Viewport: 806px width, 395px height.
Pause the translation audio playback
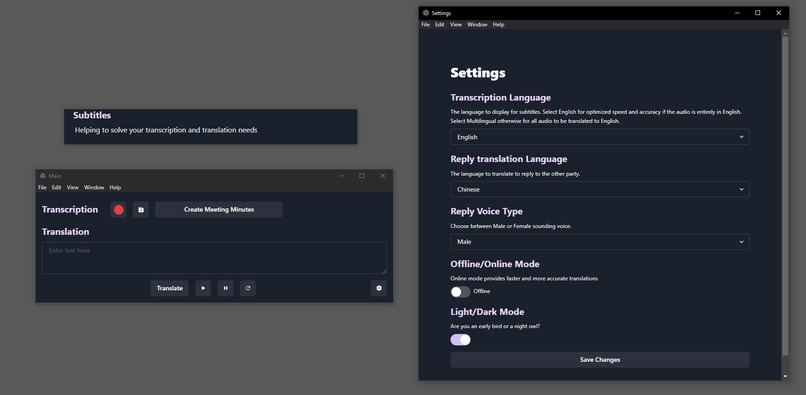(226, 289)
